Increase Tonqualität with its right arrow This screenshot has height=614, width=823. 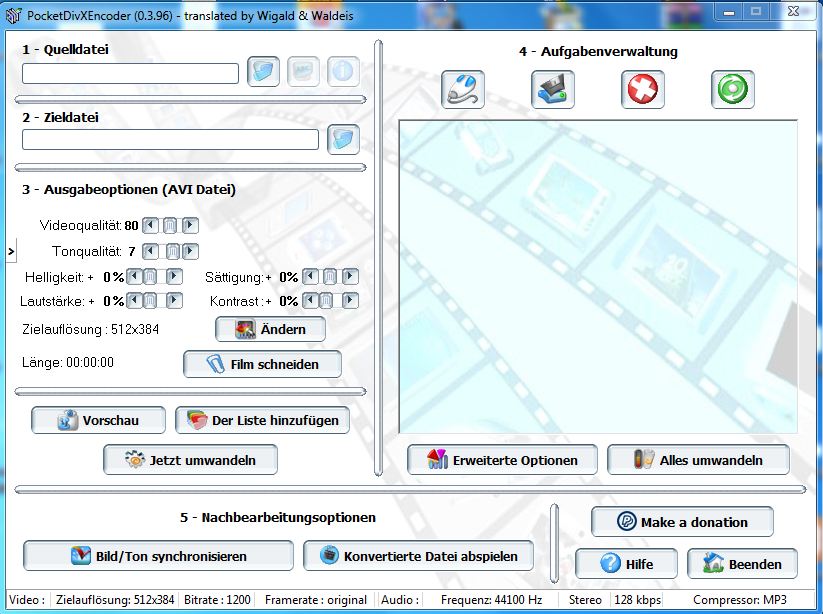point(190,251)
